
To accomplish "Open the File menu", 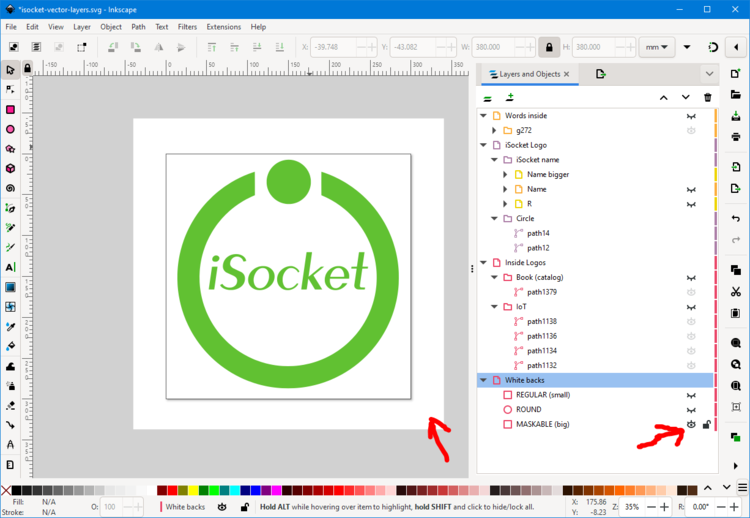I will (11, 27).
